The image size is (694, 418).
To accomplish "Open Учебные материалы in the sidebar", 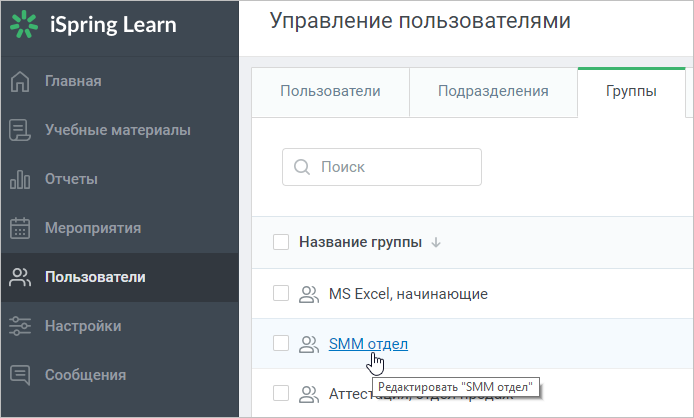I will (120, 130).
